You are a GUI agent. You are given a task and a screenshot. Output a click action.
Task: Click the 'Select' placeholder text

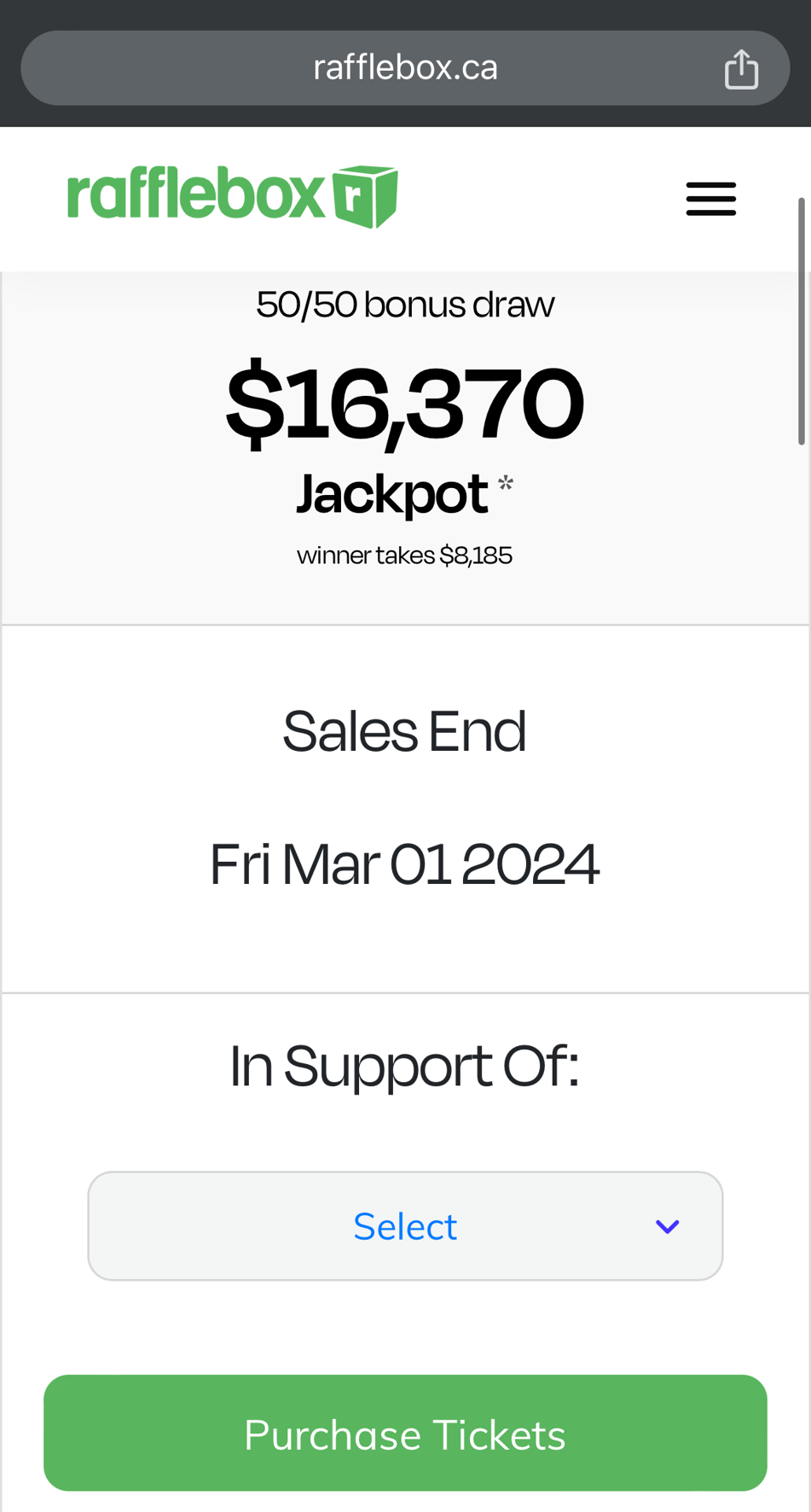[405, 1226]
